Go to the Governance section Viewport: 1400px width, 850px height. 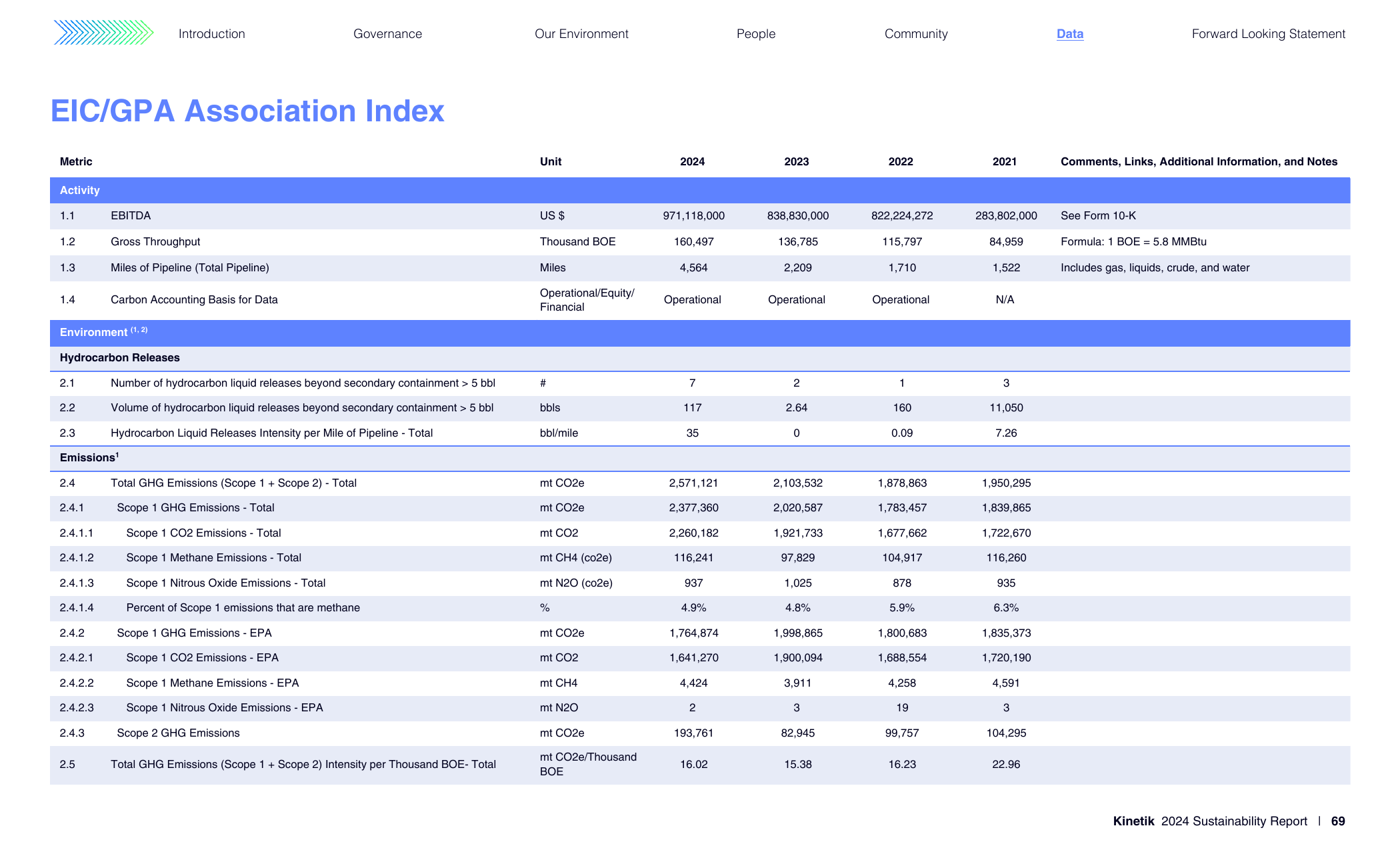coord(387,34)
